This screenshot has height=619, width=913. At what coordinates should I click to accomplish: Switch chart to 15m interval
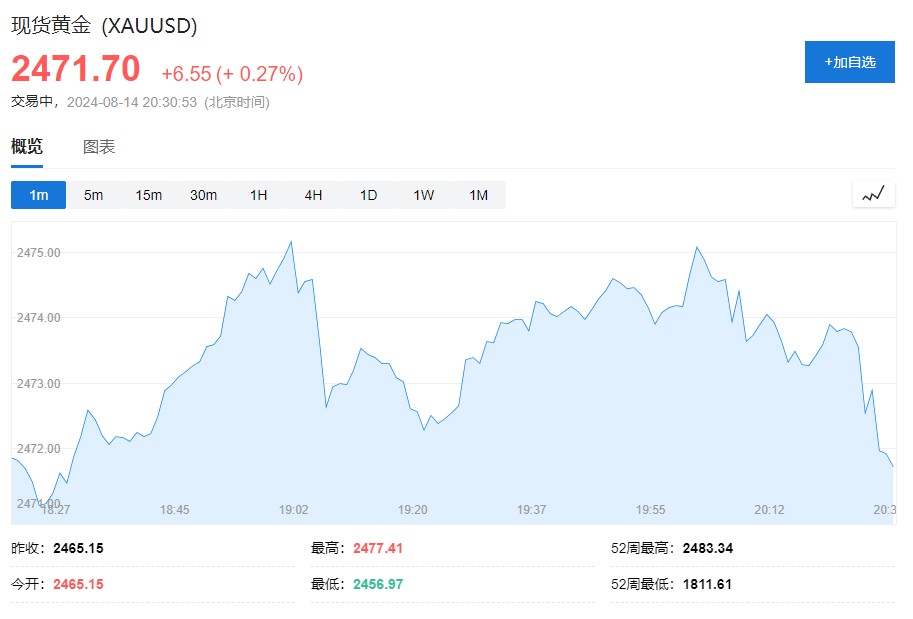tap(148, 195)
